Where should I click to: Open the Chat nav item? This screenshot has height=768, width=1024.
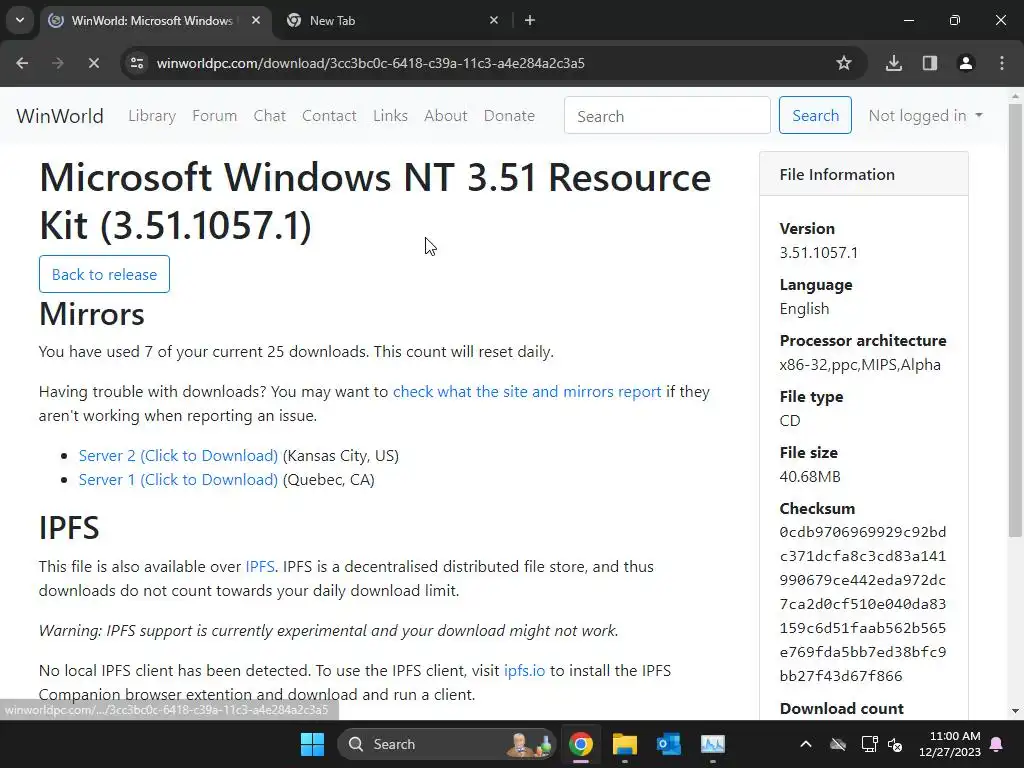pyautogui.click(x=270, y=116)
